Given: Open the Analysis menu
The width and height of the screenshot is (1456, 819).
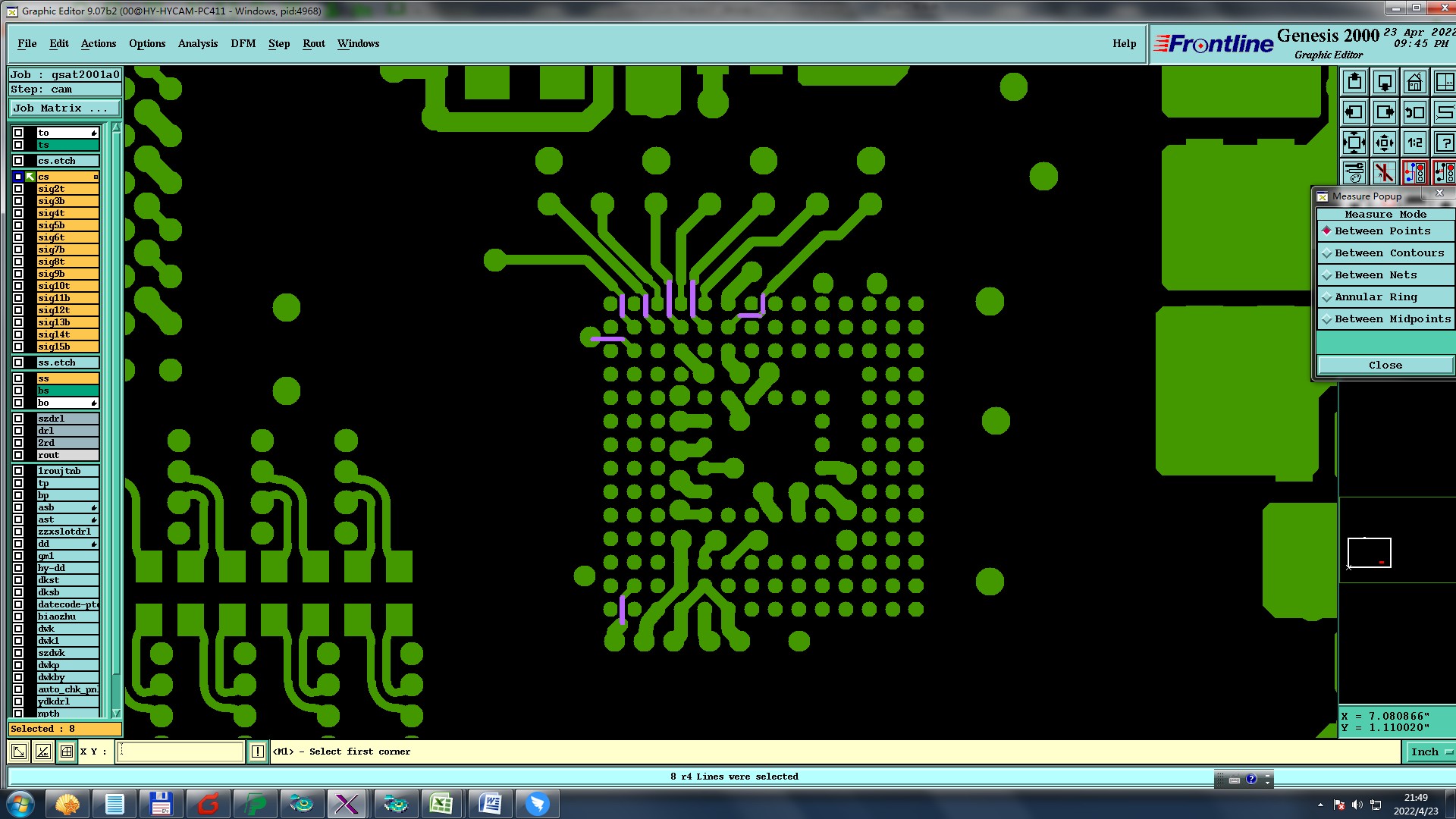Looking at the screenshot, I should 198,43.
